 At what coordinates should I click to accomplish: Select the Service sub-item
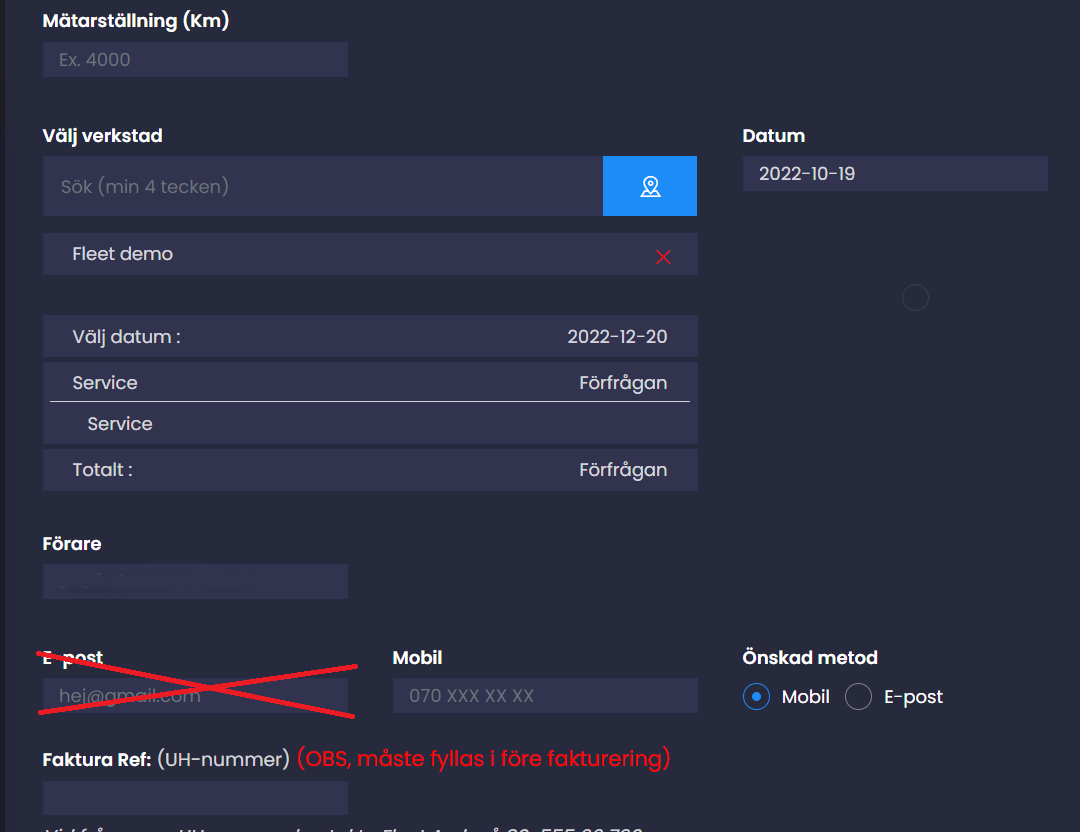120,424
